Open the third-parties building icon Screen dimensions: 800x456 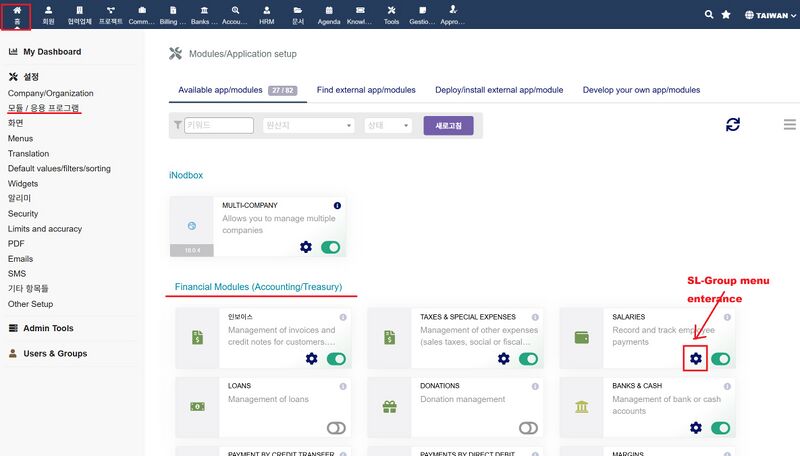(x=80, y=10)
